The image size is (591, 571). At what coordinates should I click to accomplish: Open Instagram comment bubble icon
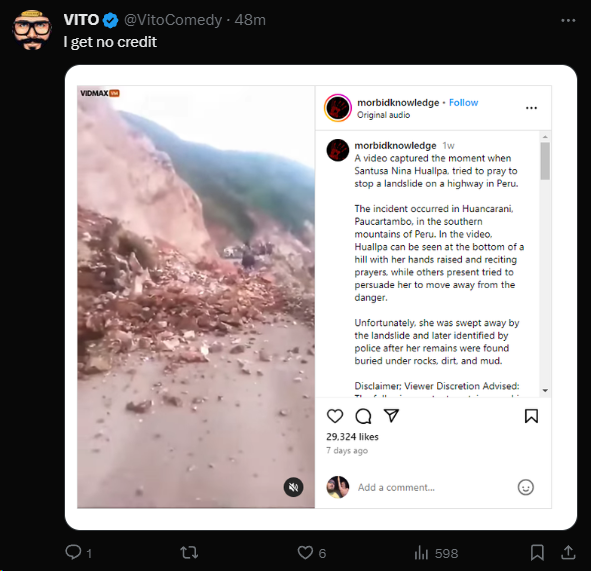(363, 416)
